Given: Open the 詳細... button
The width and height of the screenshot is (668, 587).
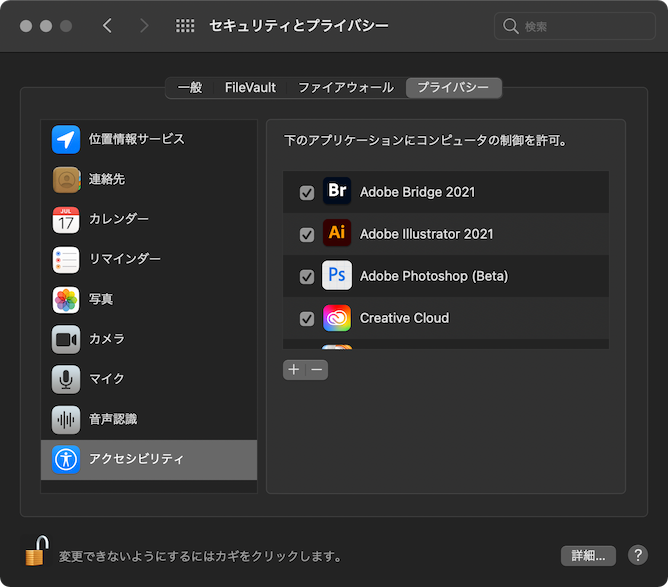Looking at the screenshot, I should pyautogui.click(x=588, y=555).
